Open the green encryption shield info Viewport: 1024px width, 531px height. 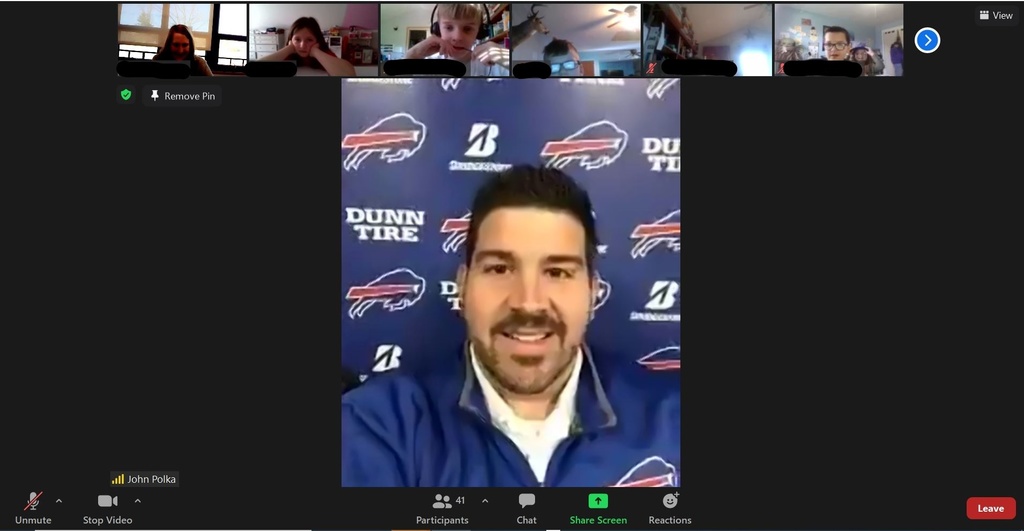pyautogui.click(x=126, y=95)
